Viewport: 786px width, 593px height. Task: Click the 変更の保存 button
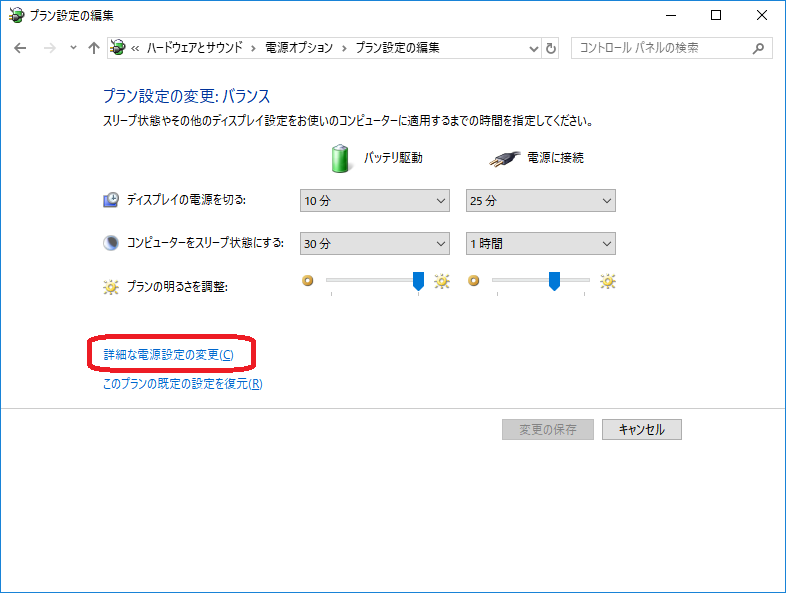coord(548,430)
